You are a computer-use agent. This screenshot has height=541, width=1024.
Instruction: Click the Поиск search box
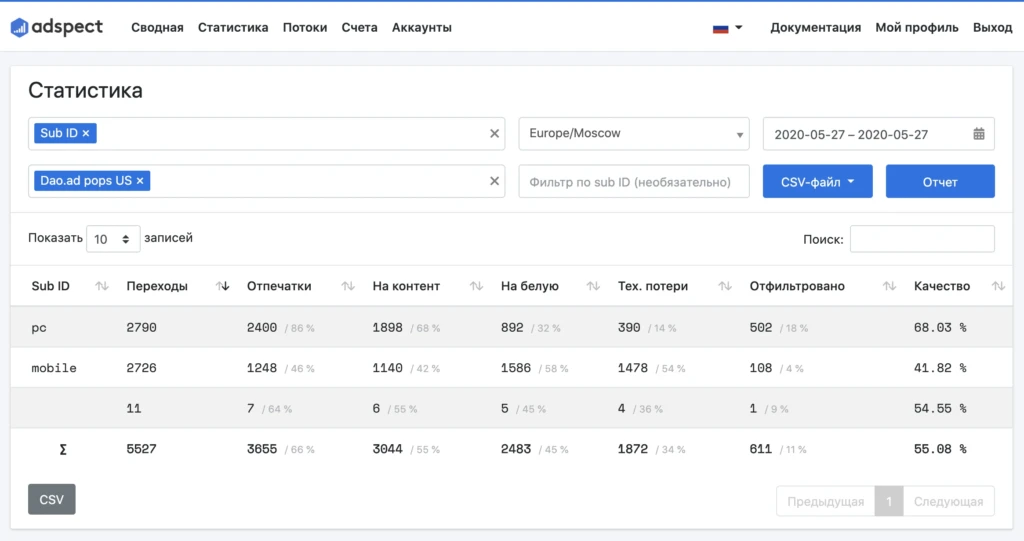(922, 238)
